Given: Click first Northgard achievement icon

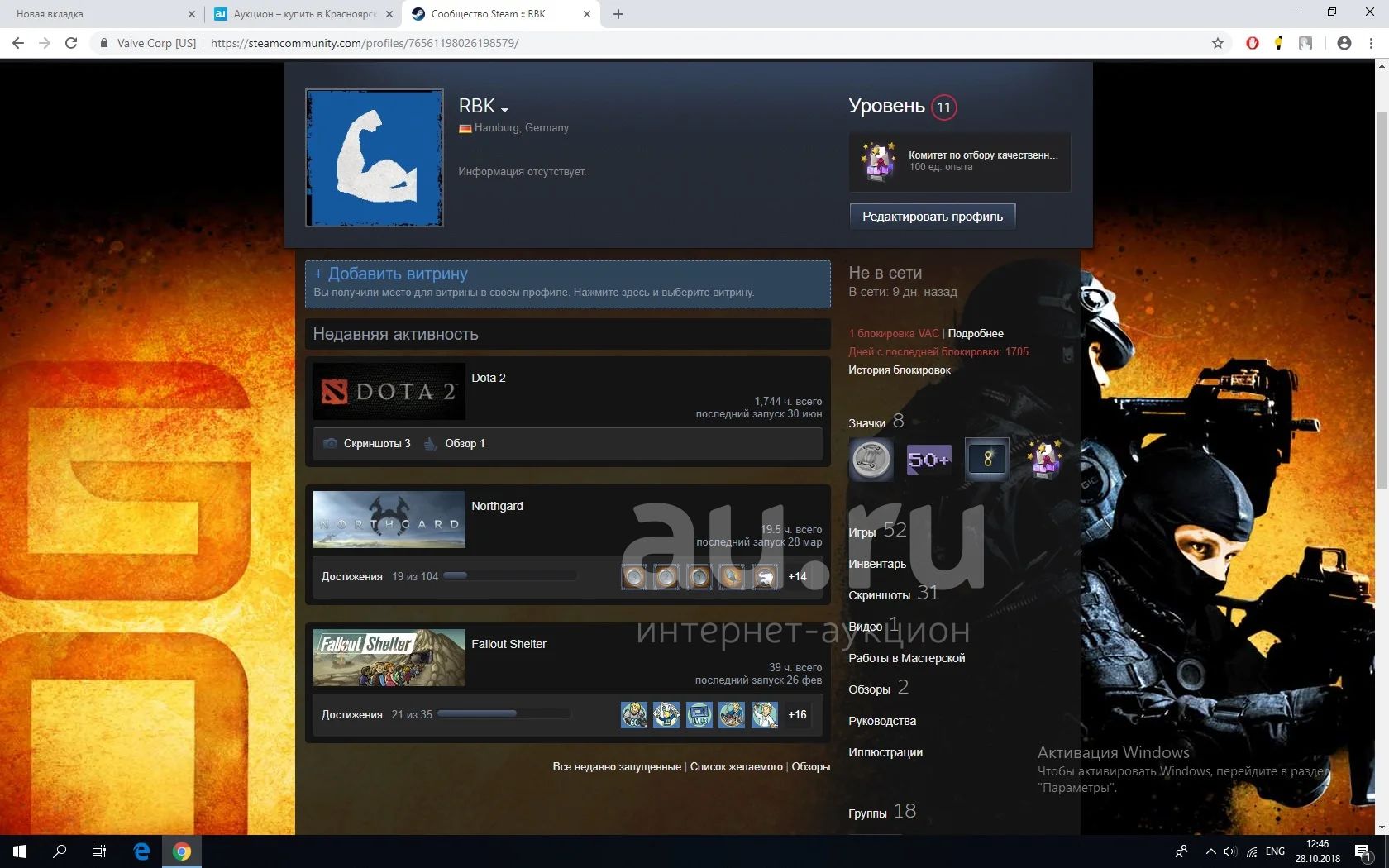Looking at the screenshot, I should point(634,576).
